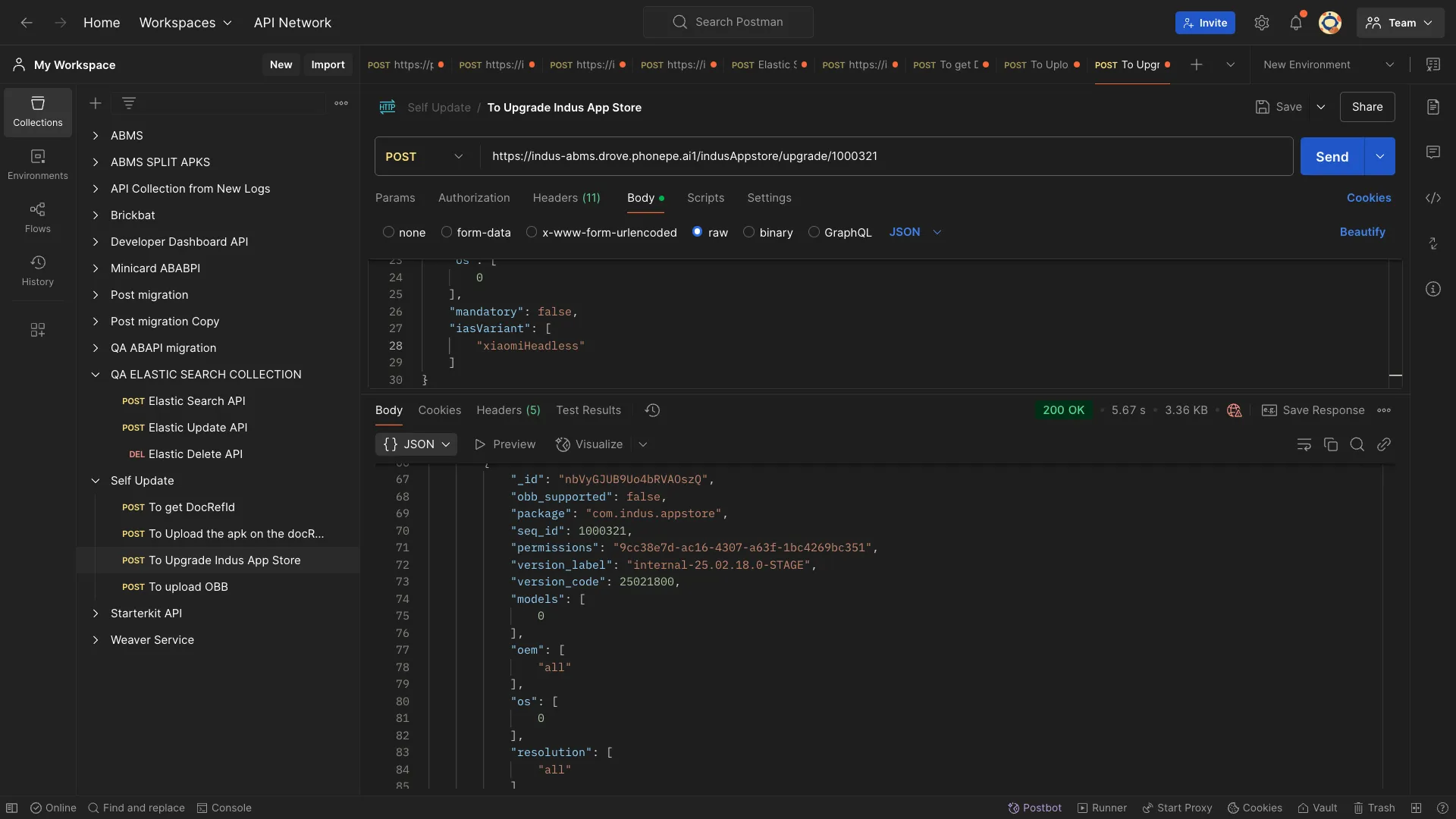Click the Send button
This screenshot has height=819, width=1456.
(1332, 156)
